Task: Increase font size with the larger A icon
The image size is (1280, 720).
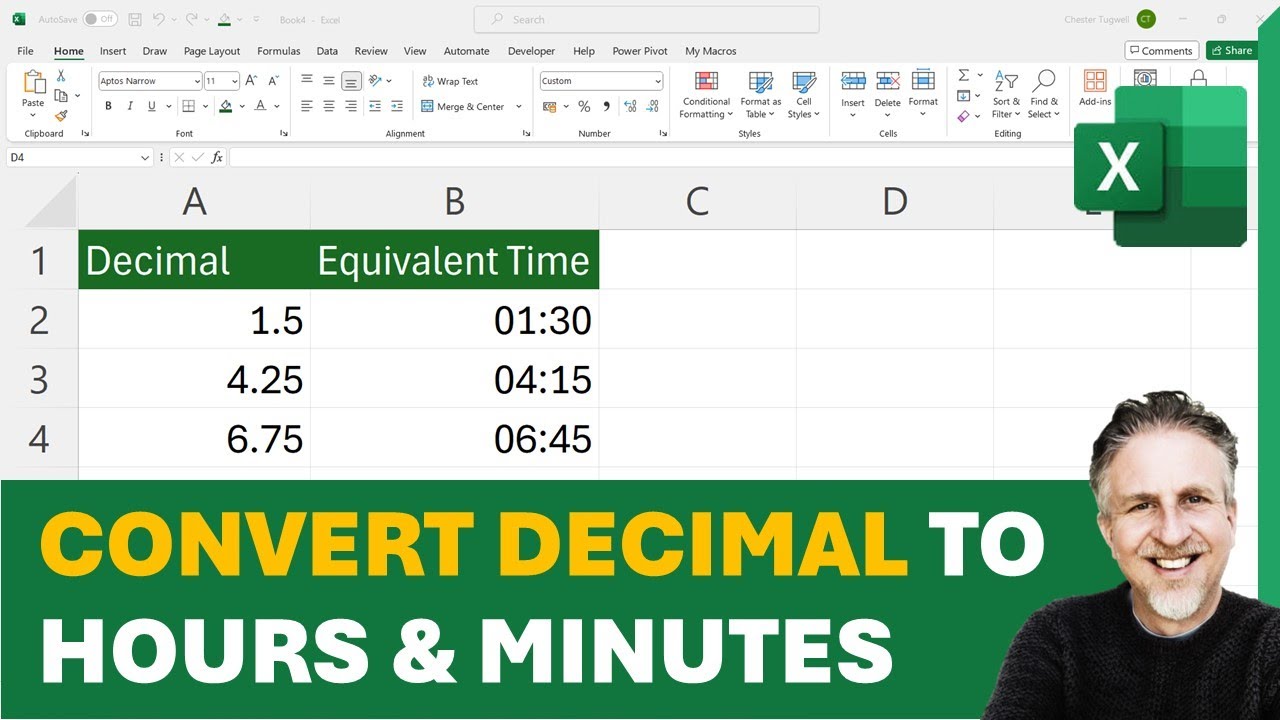Action: (251, 81)
